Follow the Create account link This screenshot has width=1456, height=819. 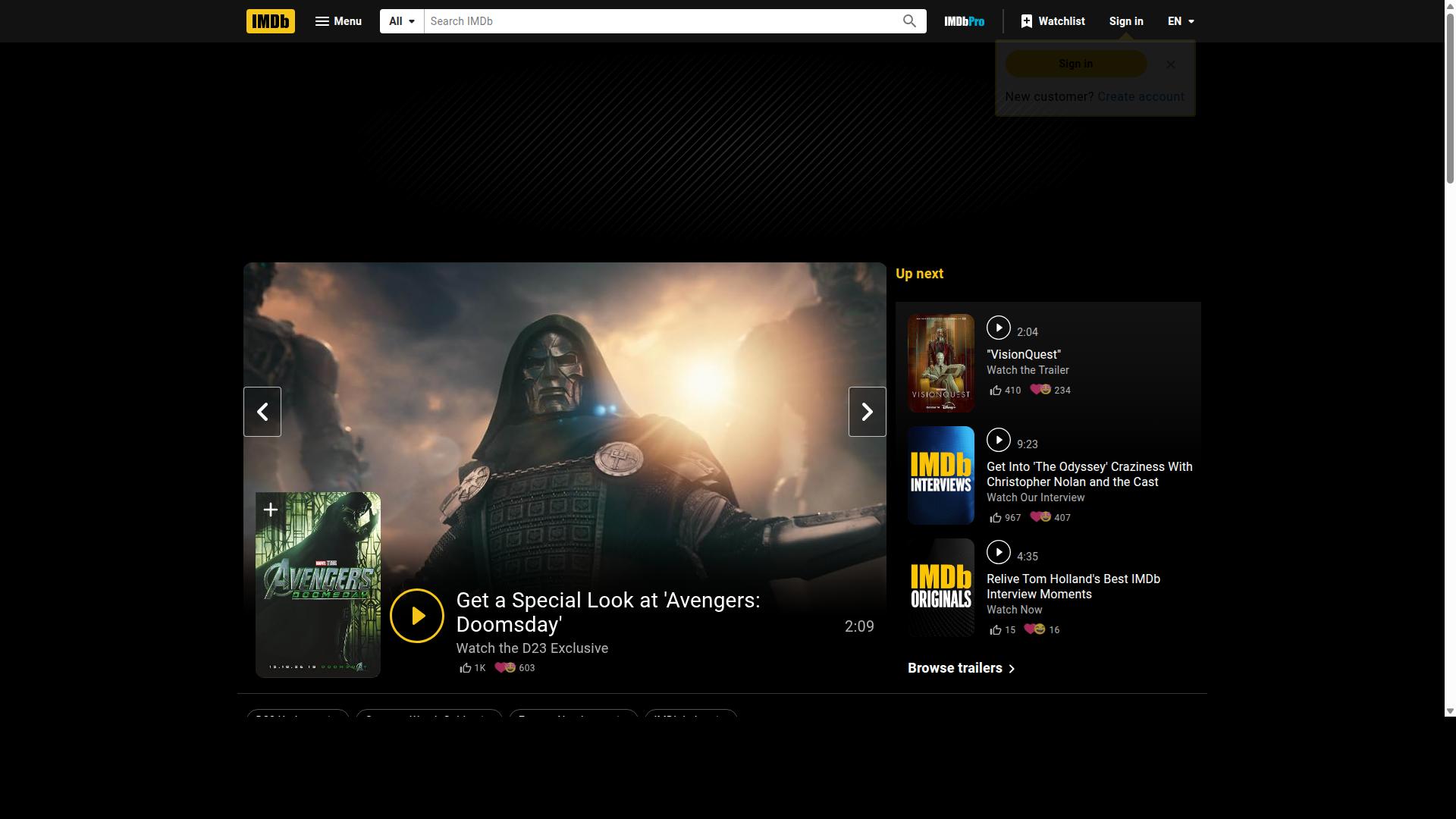[1141, 96]
